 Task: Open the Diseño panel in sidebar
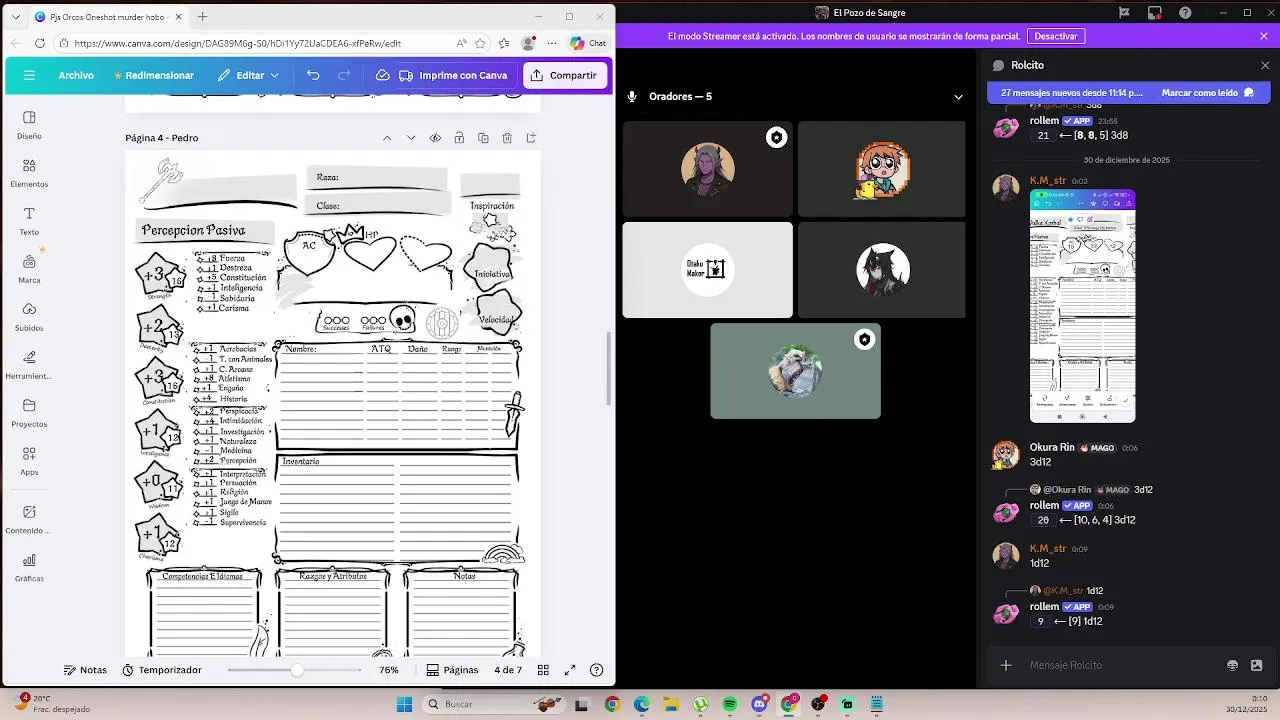coord(29,124)
